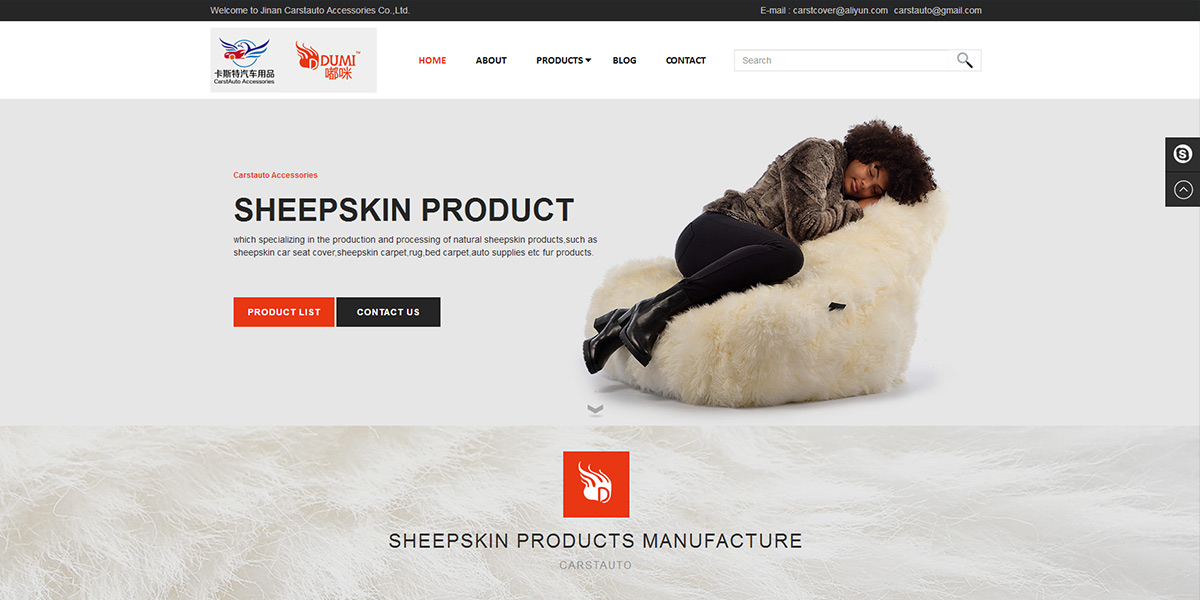Click the search magnifier icon
This screenshot has width=1200, height=600.
click(x=964, y=60)
